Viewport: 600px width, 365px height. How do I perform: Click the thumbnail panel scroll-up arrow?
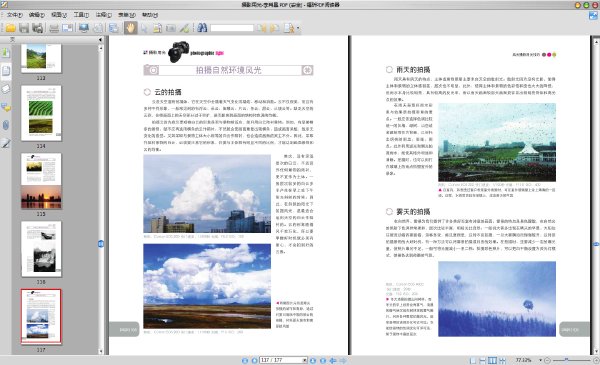tap(101, 48)
